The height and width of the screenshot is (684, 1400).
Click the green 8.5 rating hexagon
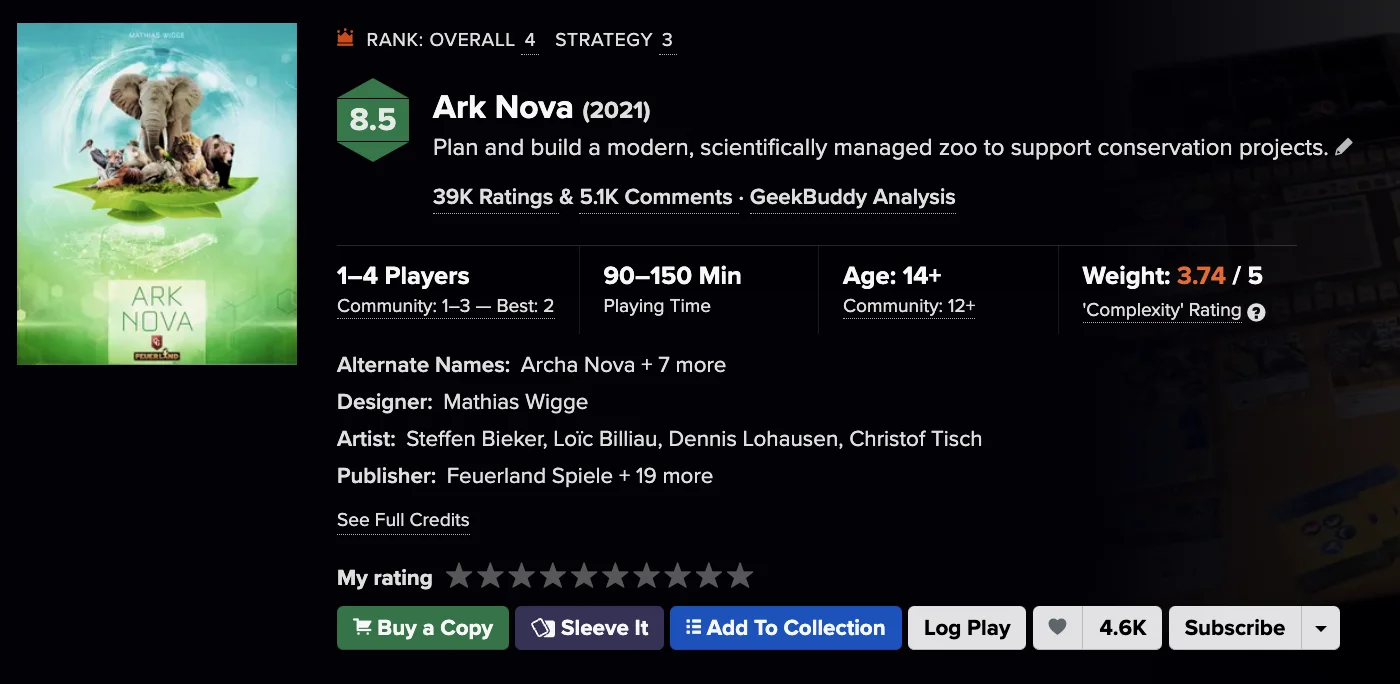pyautogui.click(x=373, y=120)
